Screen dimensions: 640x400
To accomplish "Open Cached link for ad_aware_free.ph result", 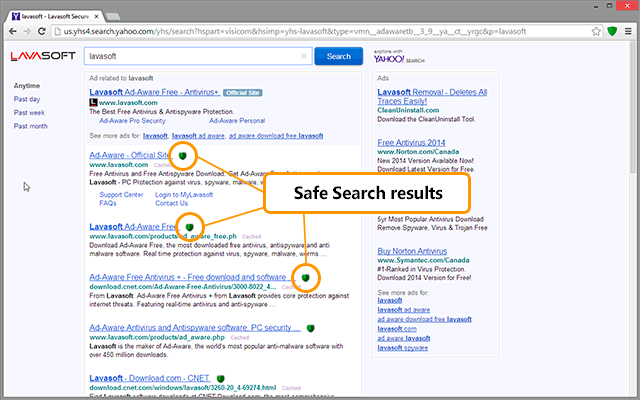I will point(251,237).
